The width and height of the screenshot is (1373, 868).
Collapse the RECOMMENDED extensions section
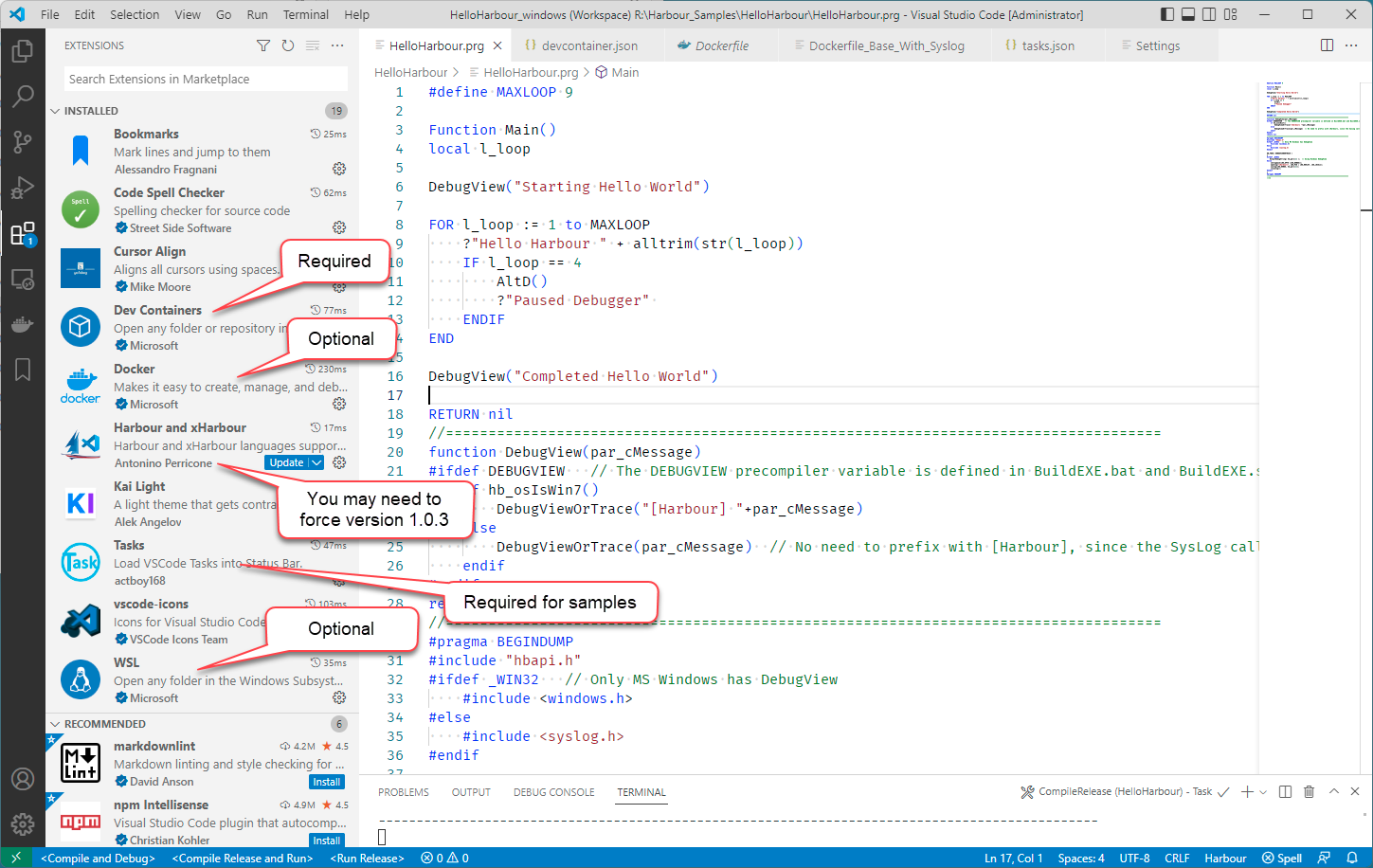pos(55,724)
